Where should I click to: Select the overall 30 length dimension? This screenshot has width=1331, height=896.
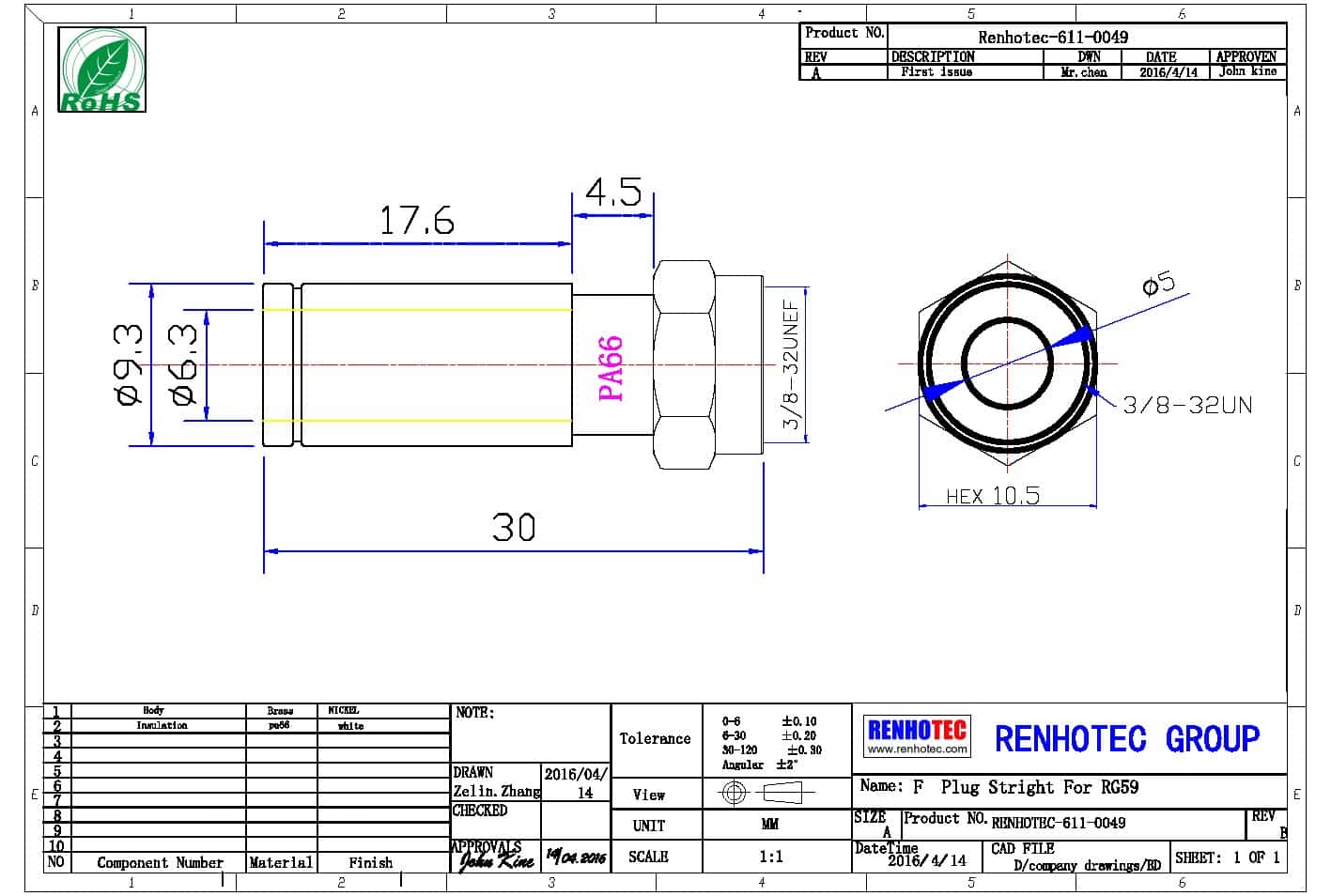coord(513,528)
